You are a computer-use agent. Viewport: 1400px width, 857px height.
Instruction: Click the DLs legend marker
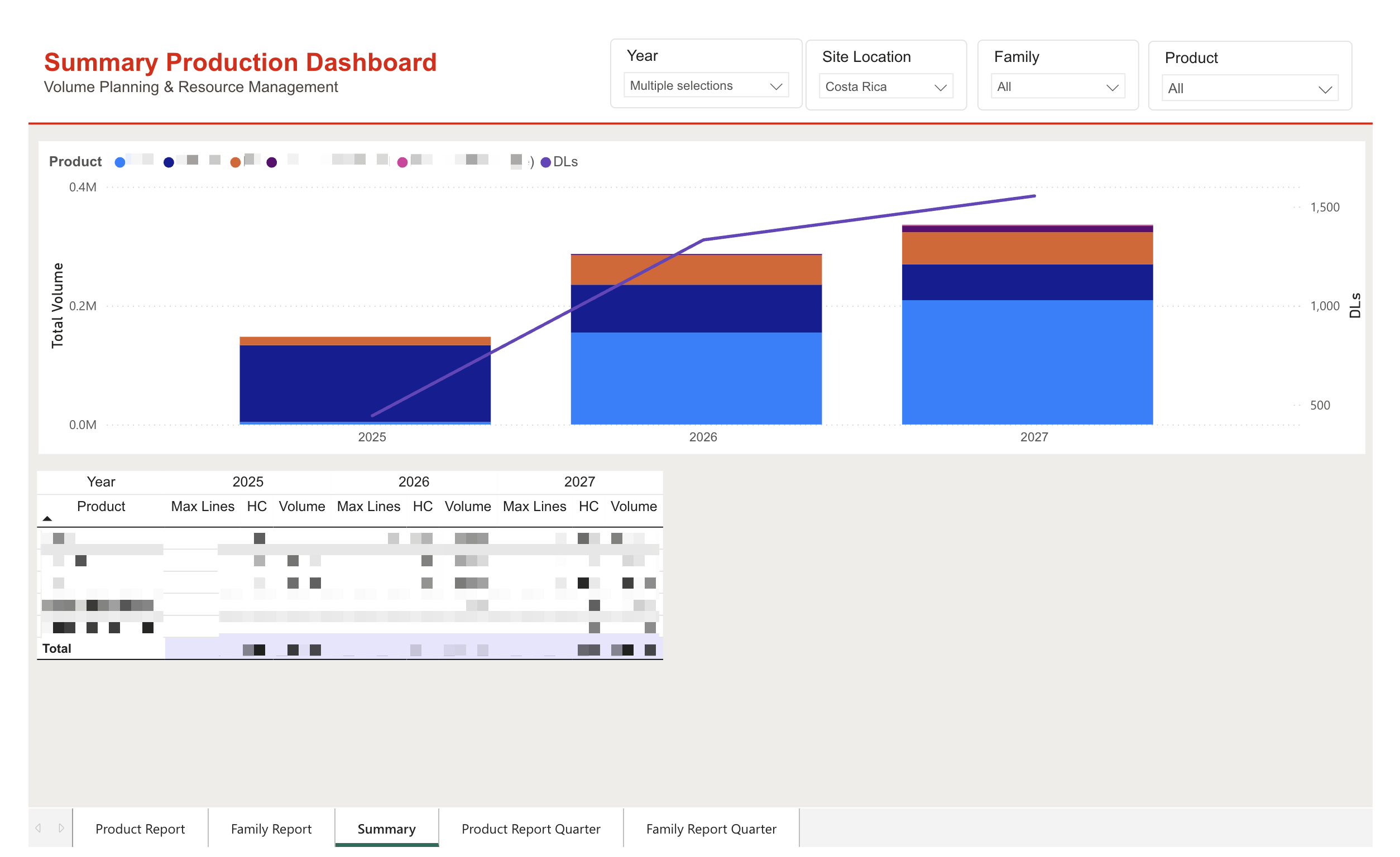point(545,162)
